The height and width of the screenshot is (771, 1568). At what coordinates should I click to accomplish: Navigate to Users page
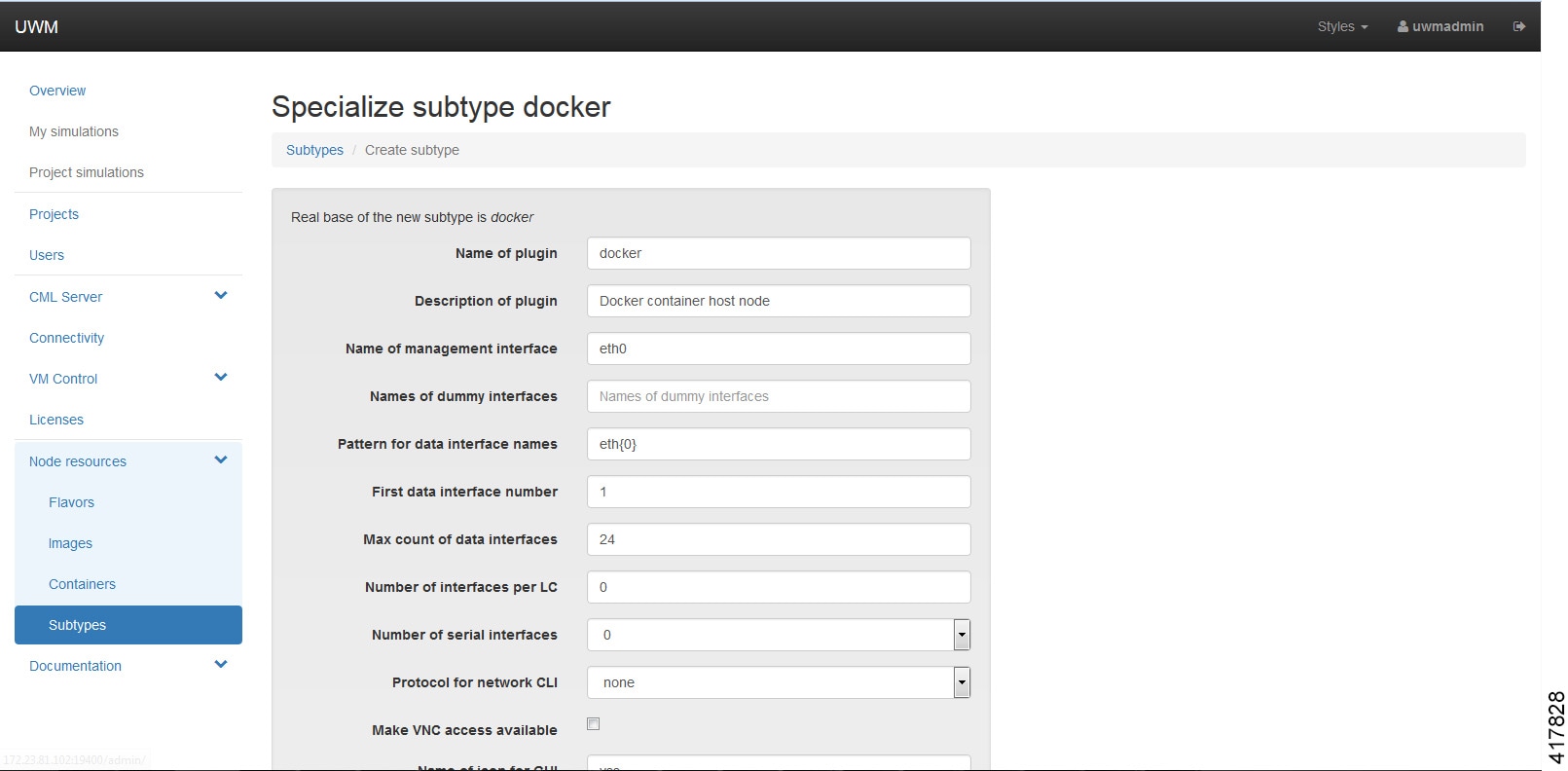tap(47, 255)
